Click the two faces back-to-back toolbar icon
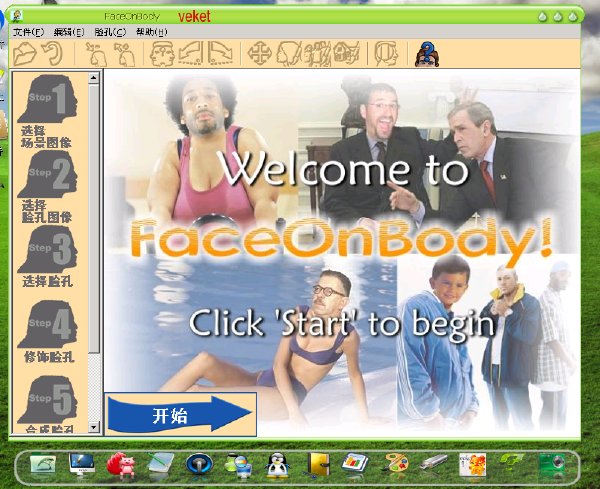 pos(162,54)
